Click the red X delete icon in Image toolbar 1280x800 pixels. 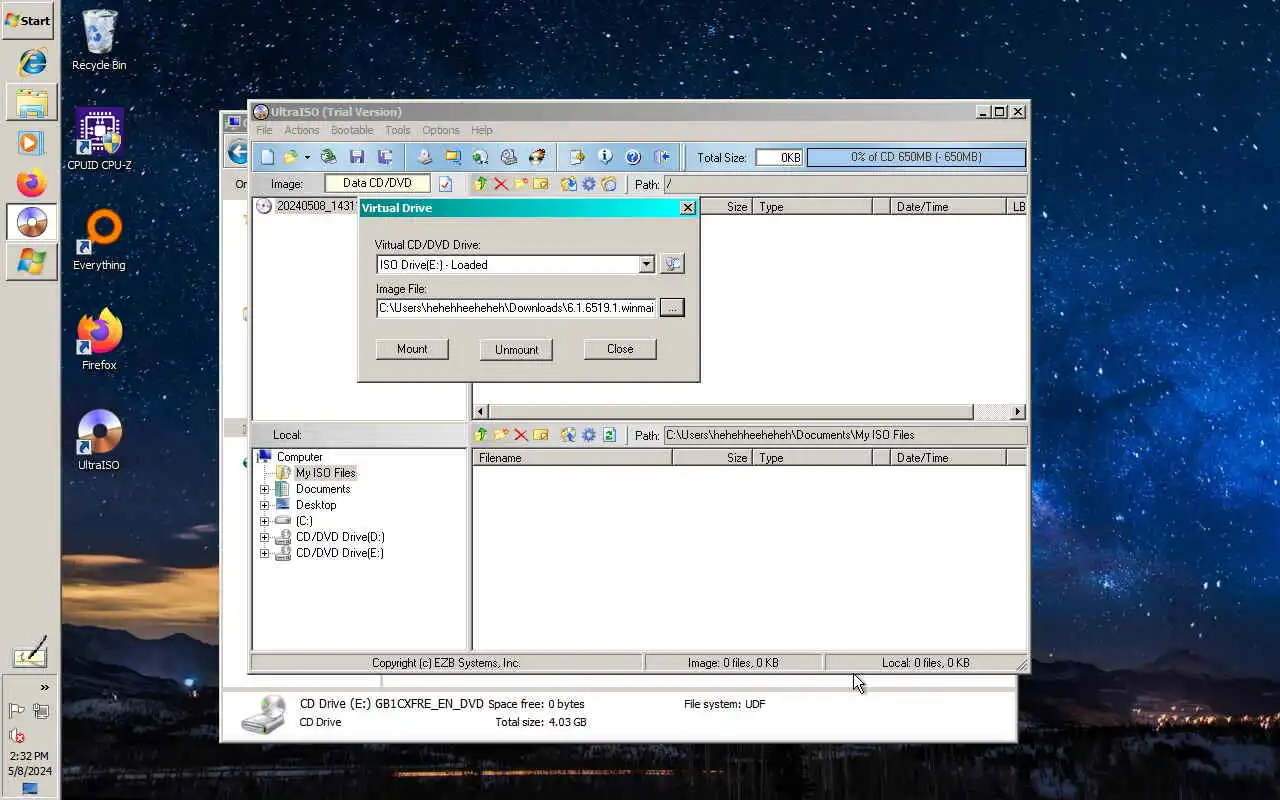point(501,184)
